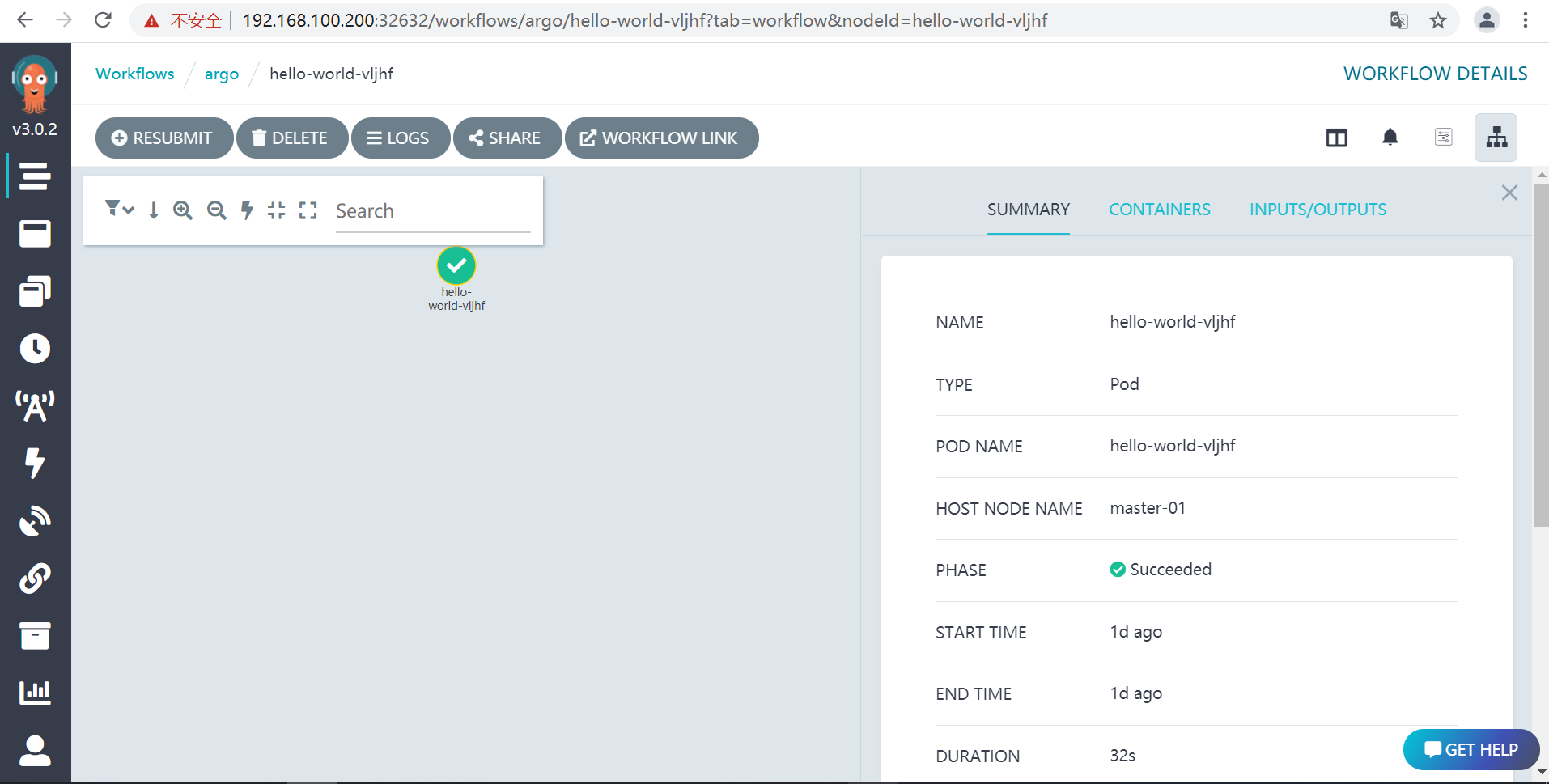Toggle the split panel view
This screenshot has height=784, width=1549.
(1336, 138)
